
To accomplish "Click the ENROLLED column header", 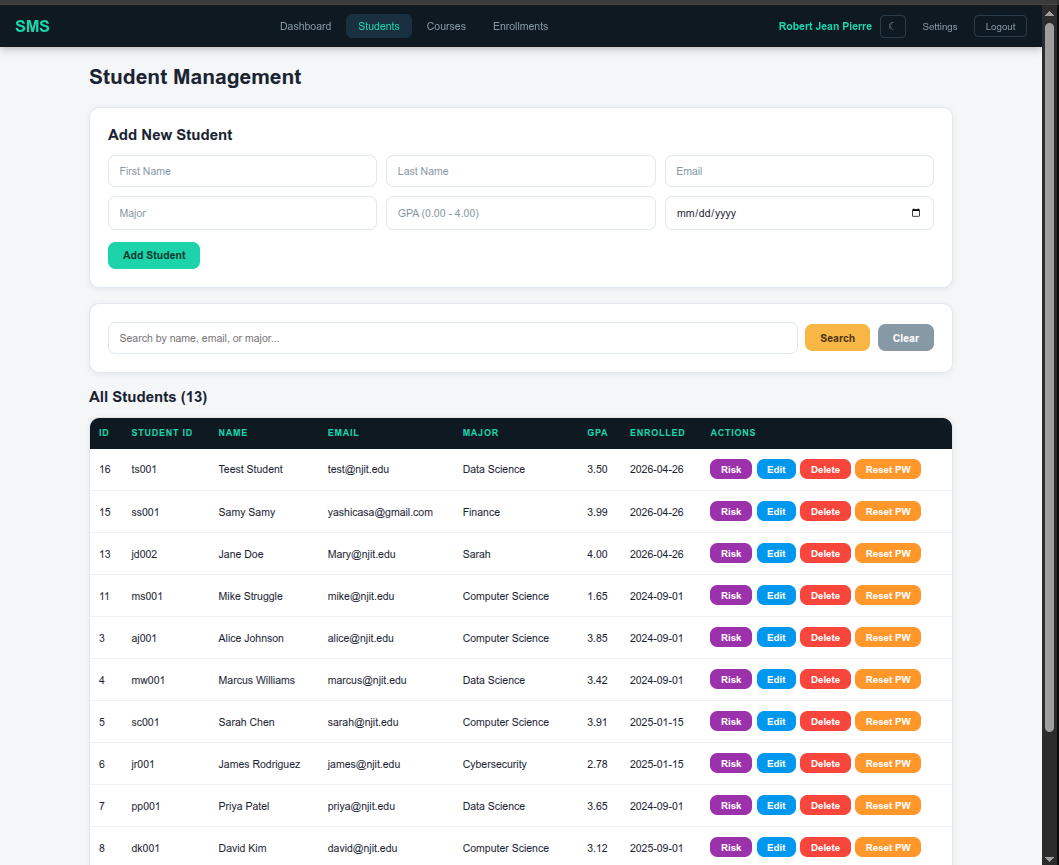I will coord(657,433).
